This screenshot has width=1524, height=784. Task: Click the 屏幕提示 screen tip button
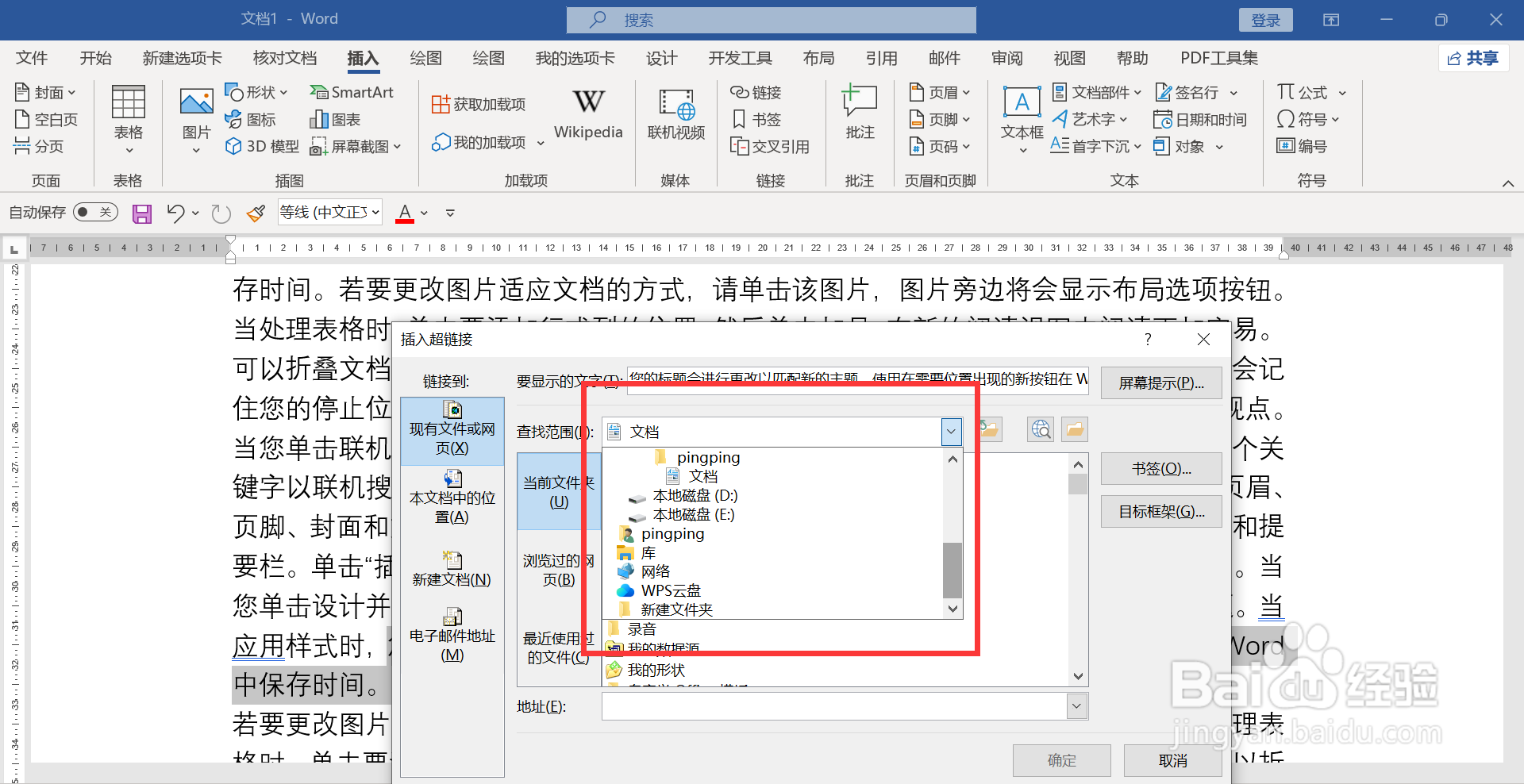click(x=1161, y=383)
